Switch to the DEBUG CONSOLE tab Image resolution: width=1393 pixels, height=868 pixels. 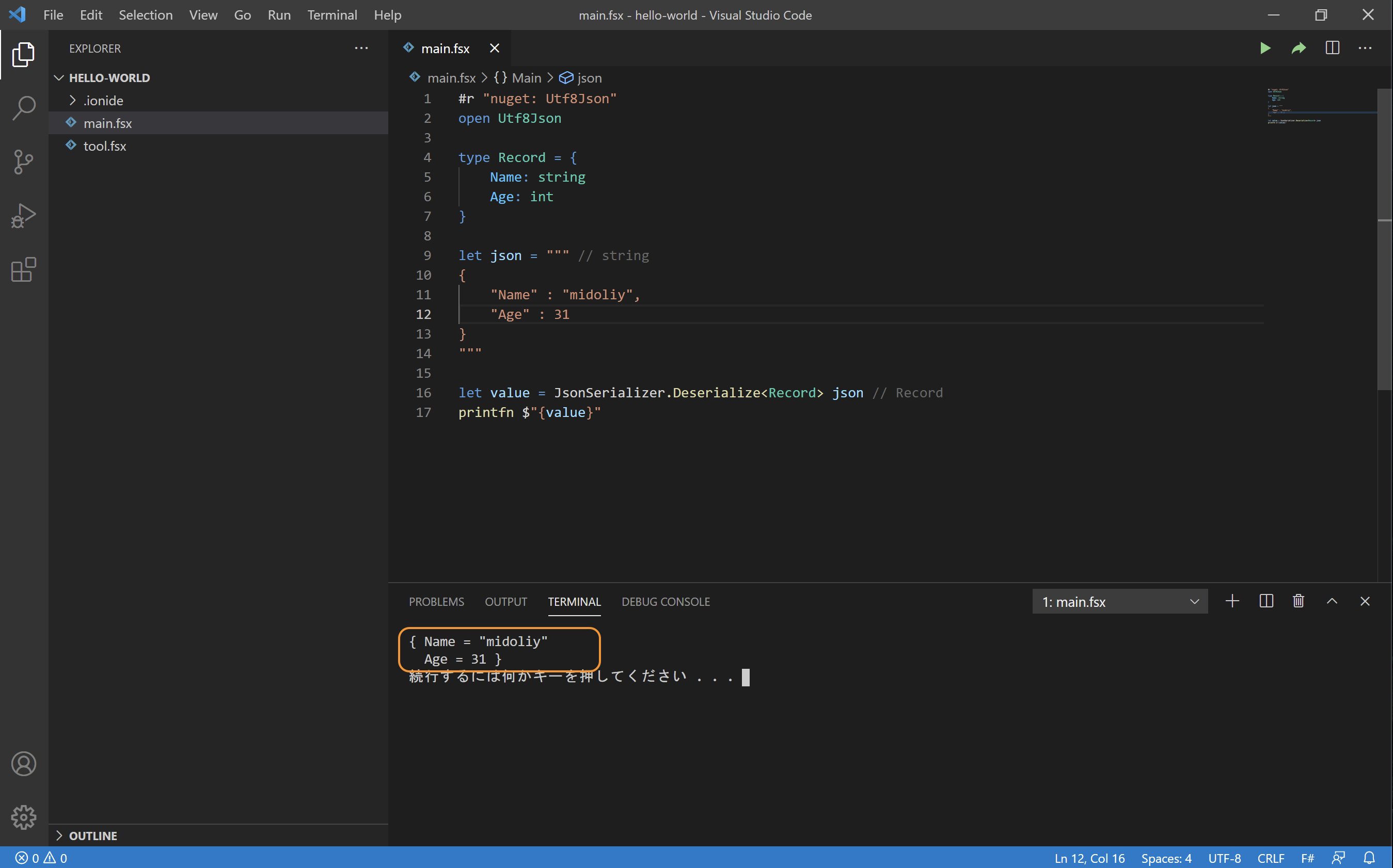pos(666,602)
